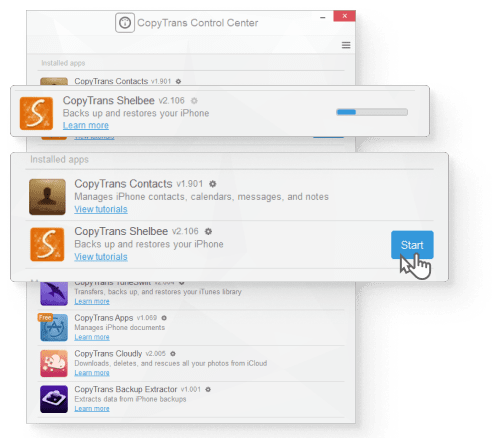Open settings gear next to CopyTrans Shelbee v2.106 beside Start button

tap(208, 231)
